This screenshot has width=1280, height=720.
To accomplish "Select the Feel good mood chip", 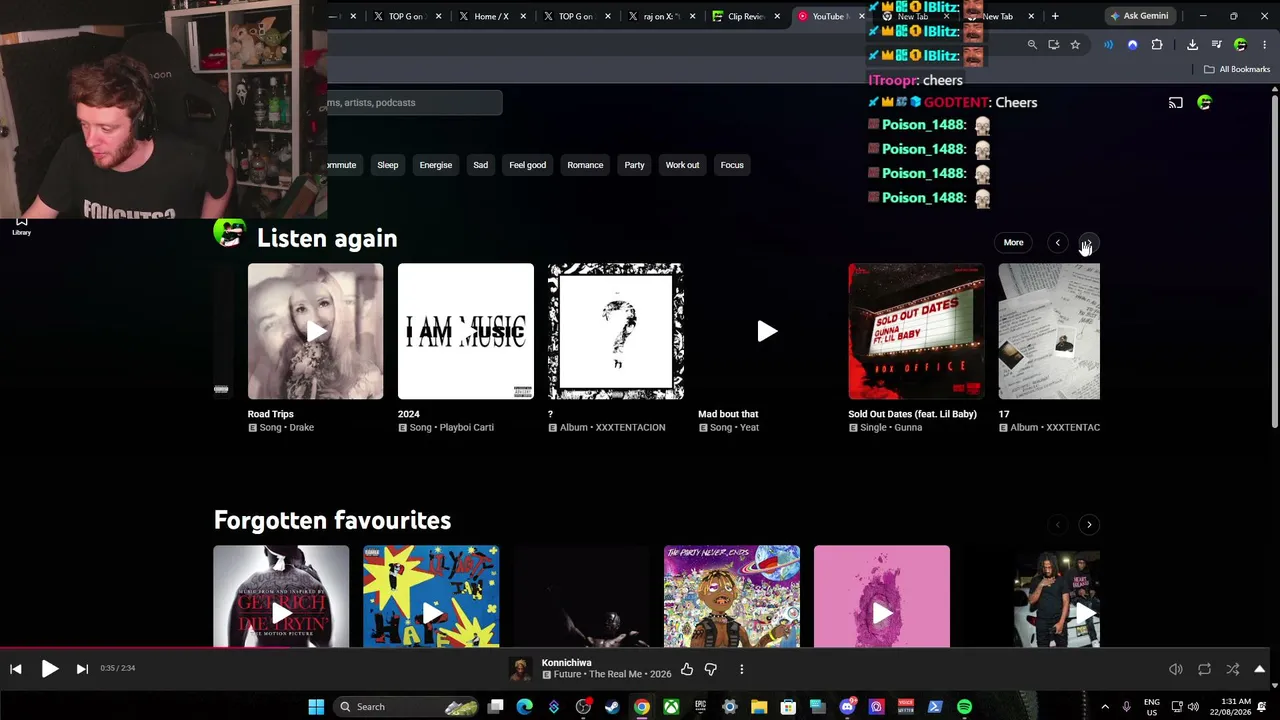I will tap(528, 165).
